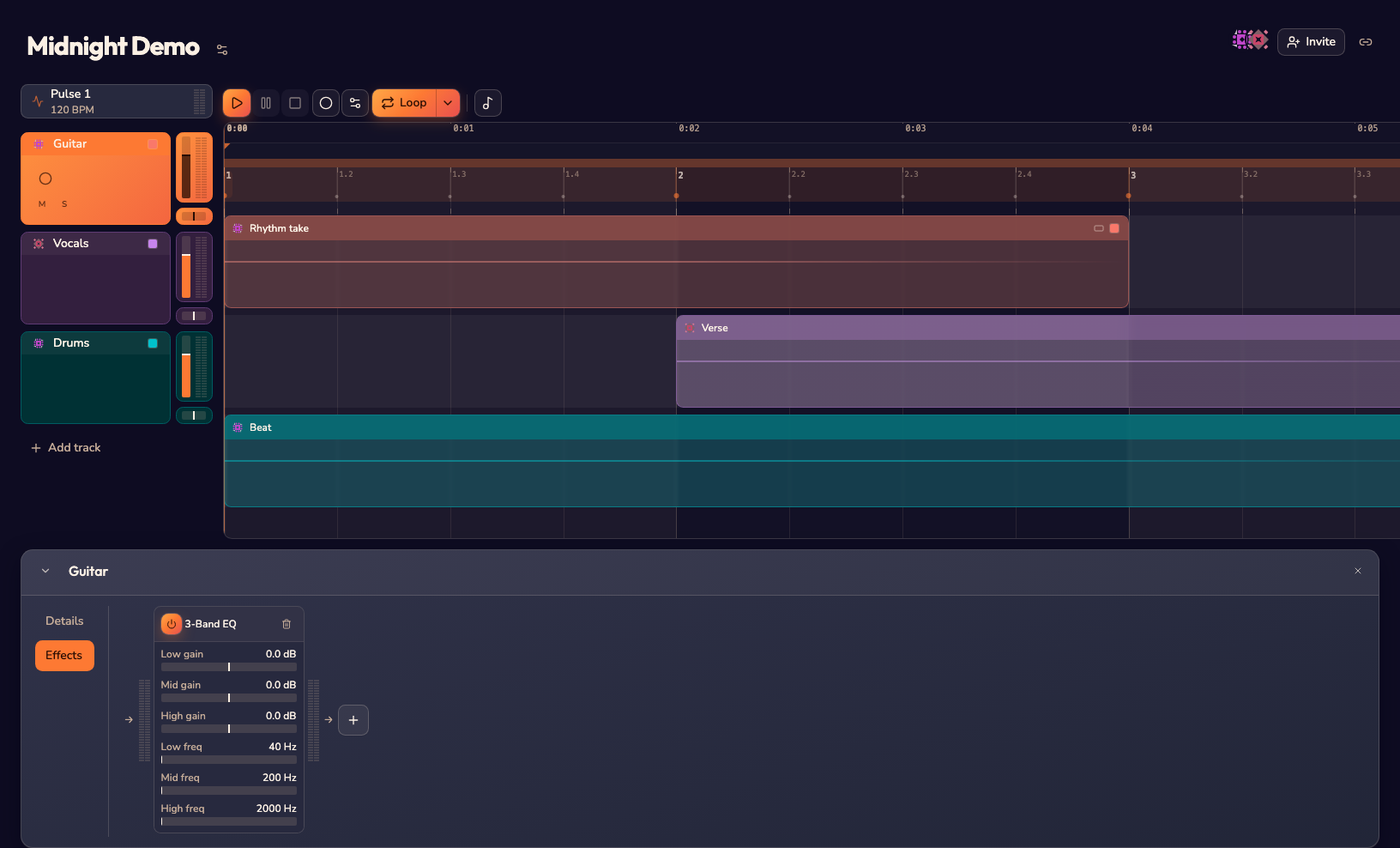Add a new effect with plus button
1400x848 pixels.
pyautogui.click(x=353, y=720)
